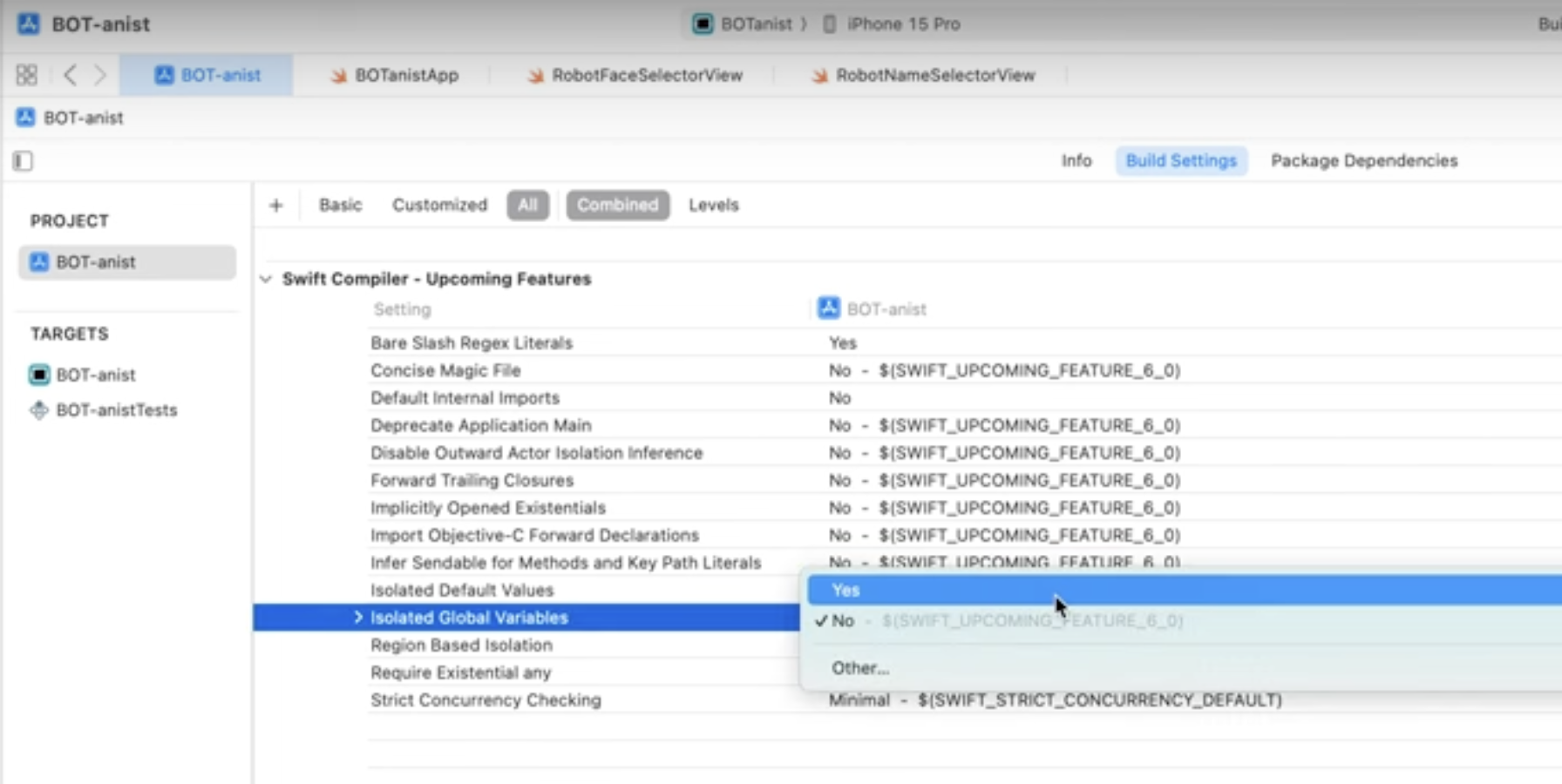The image size is (1562, 784).
Task: Open Forward Trailing Closures value dropdown
Action: (x=1004, y=480)
